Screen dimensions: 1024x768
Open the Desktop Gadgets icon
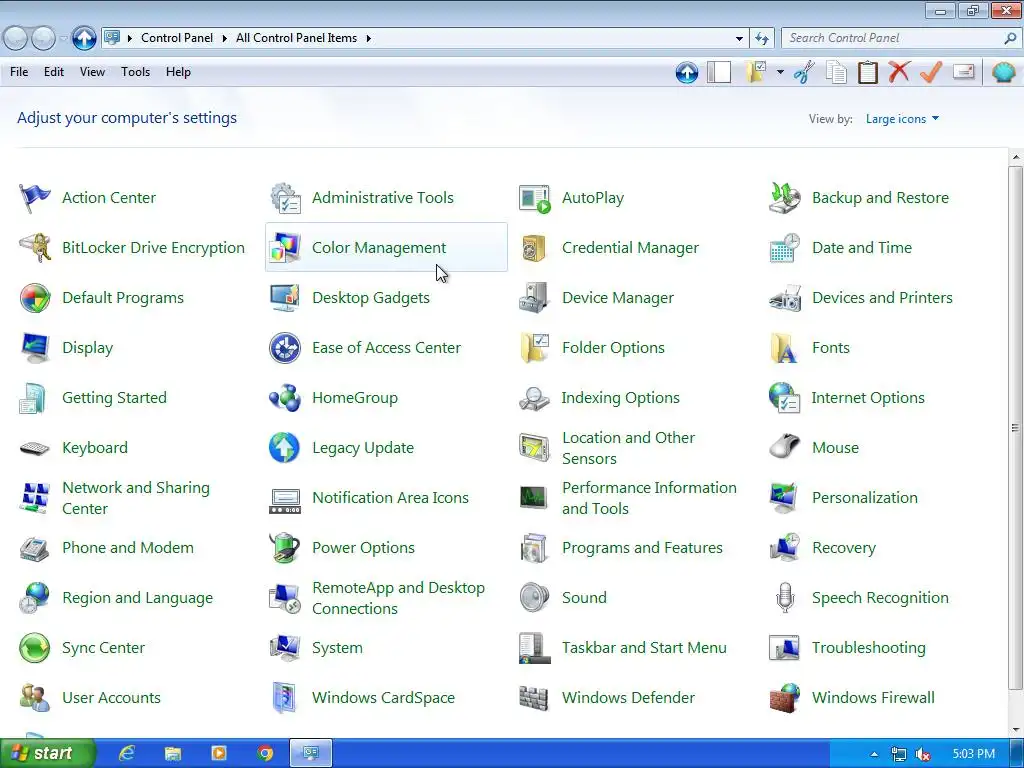(x=285, y=298)
